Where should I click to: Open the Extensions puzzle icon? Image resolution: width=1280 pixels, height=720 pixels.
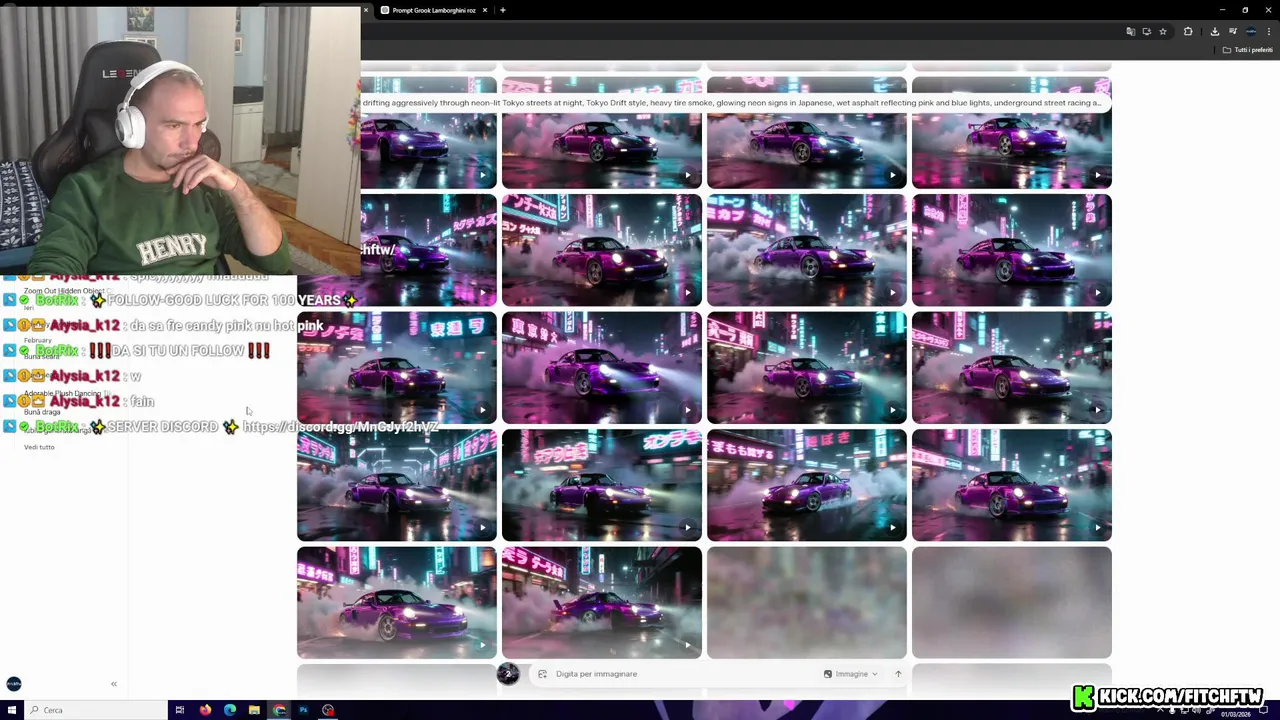[1188, 31]
